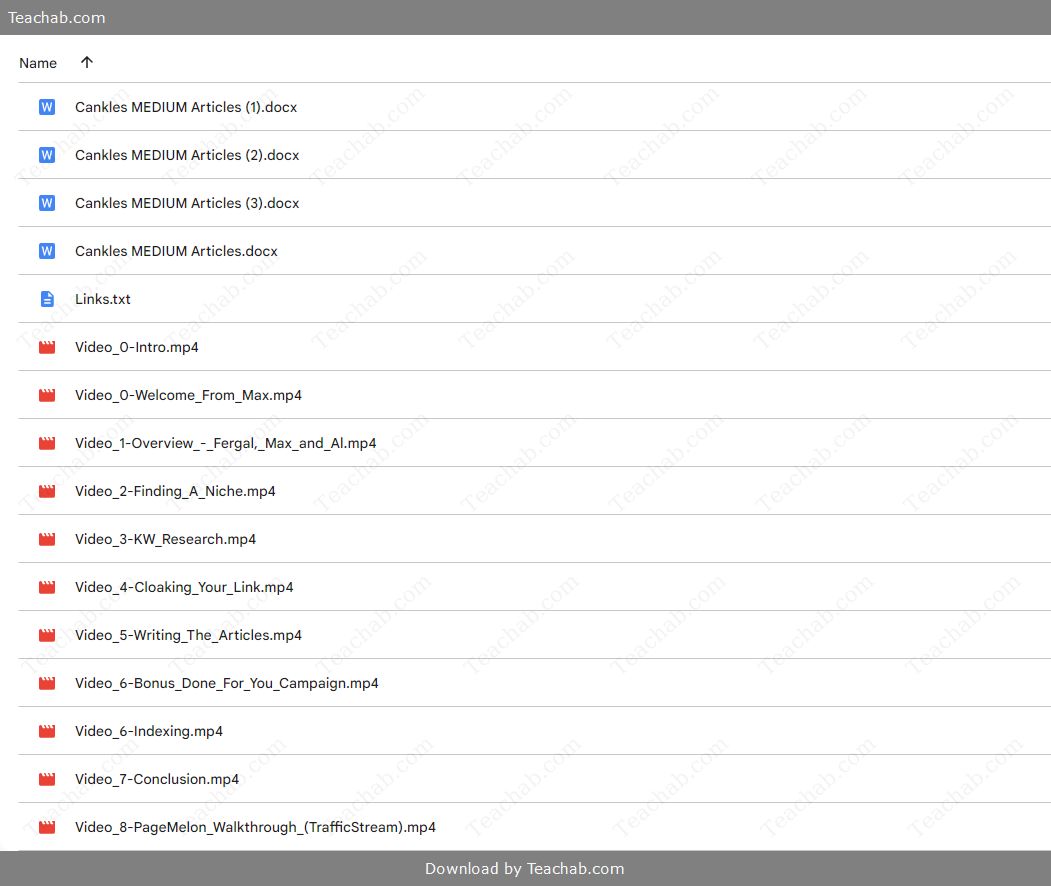Open the Links.txt file
Image resolution: width=1051 pixels, height=886 pixels.
pos(103,299)
